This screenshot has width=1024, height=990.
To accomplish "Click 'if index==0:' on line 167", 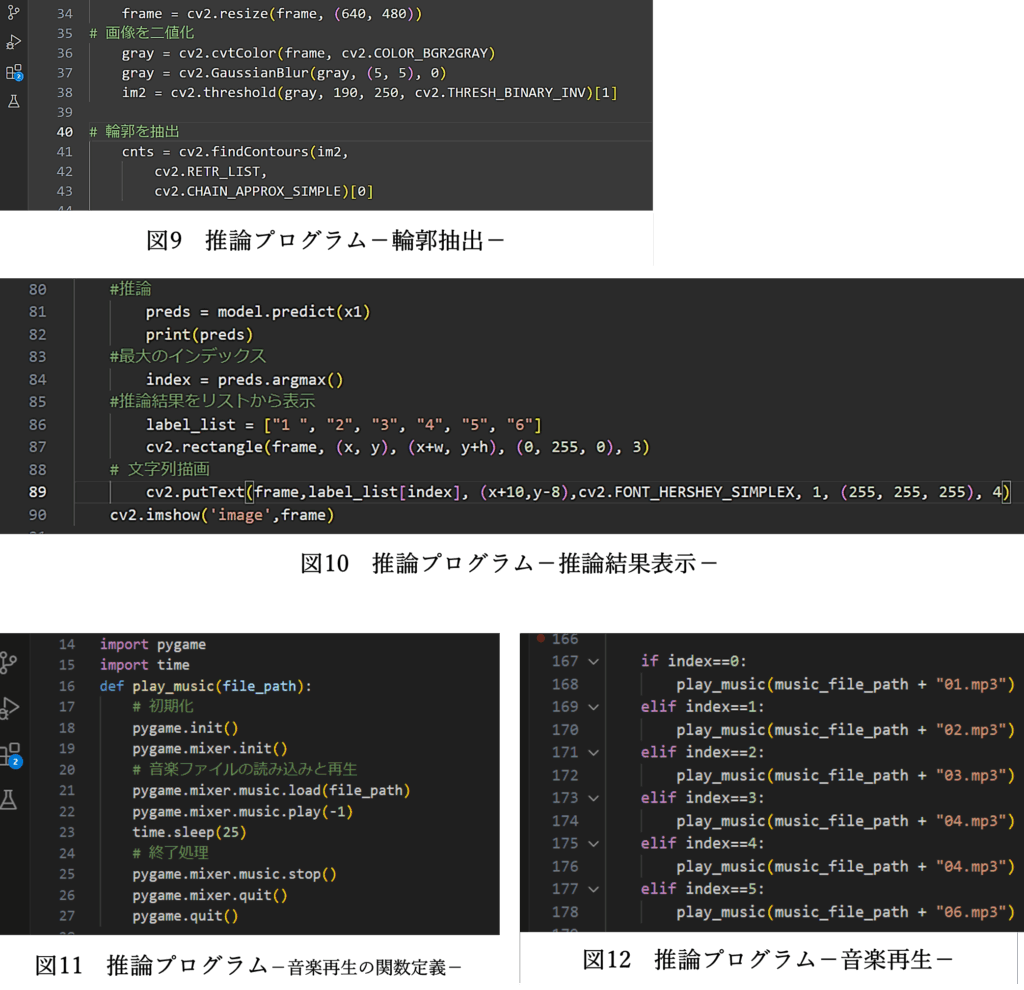I will pyautogui.click(x=694, y=662).
